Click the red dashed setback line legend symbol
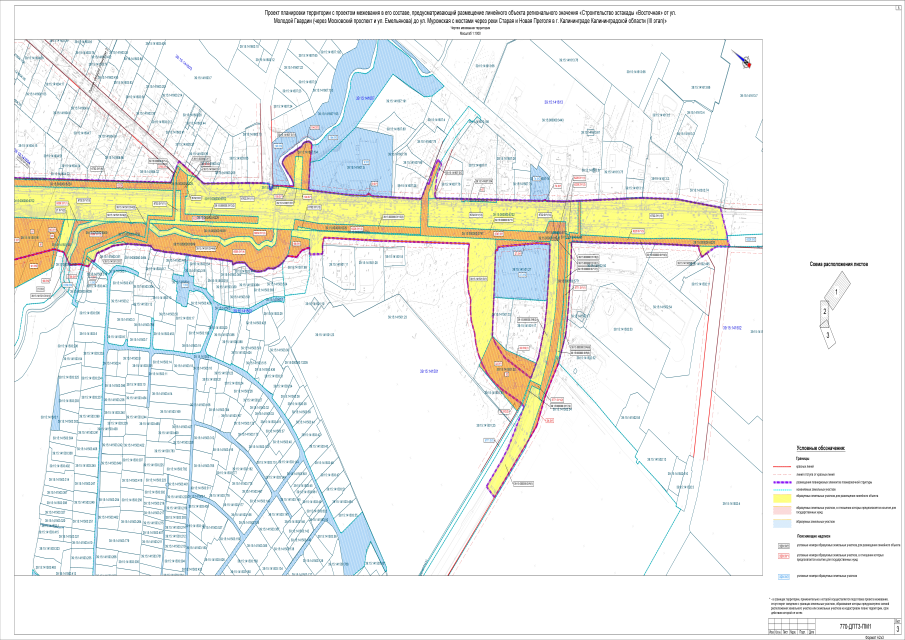 tap(782, 473)
